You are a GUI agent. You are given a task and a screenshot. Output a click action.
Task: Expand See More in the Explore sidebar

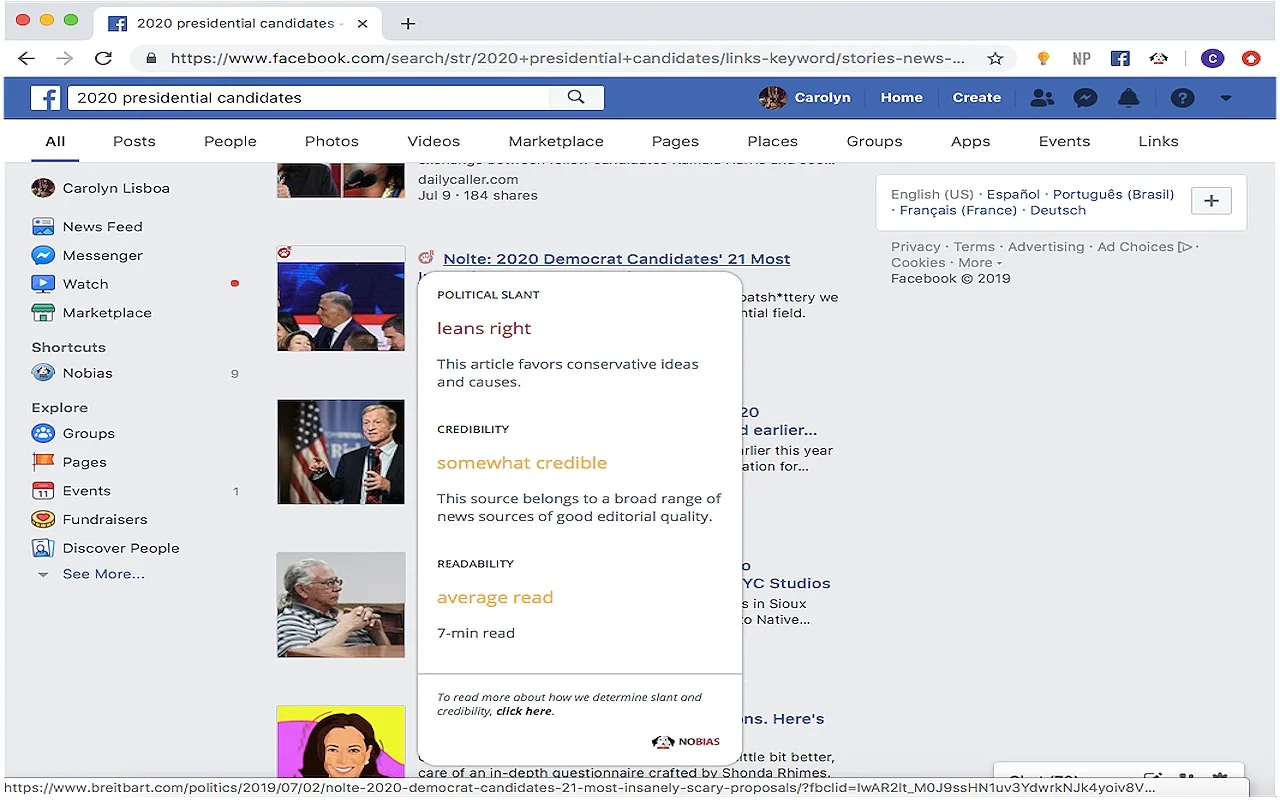tap(103, 574)
